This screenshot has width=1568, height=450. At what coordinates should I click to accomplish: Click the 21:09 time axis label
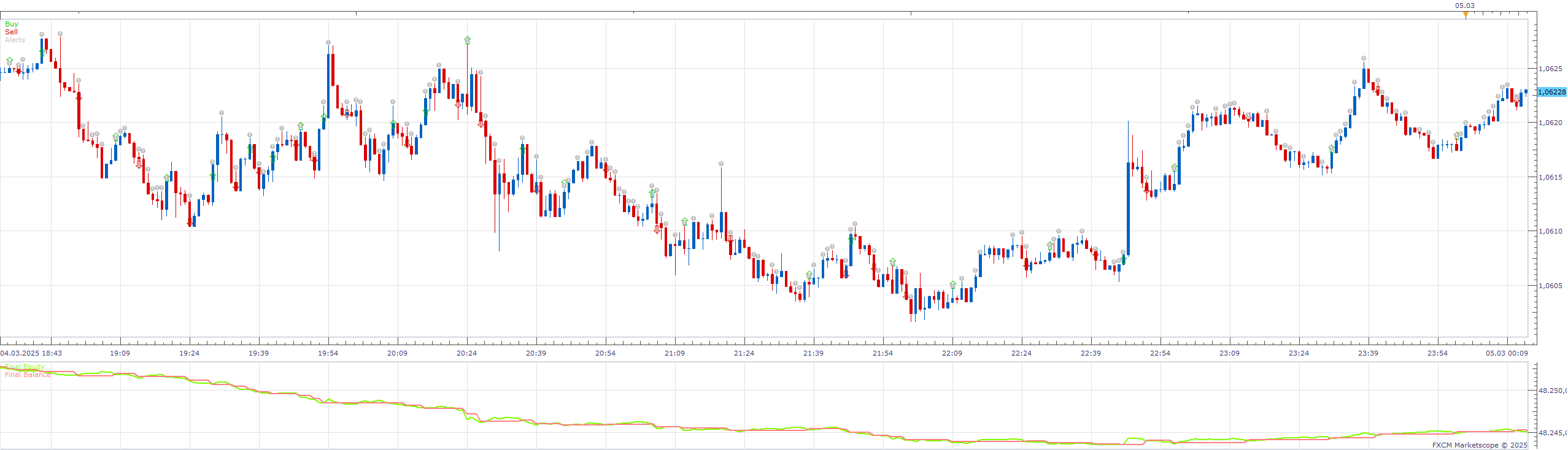[674, 353]
